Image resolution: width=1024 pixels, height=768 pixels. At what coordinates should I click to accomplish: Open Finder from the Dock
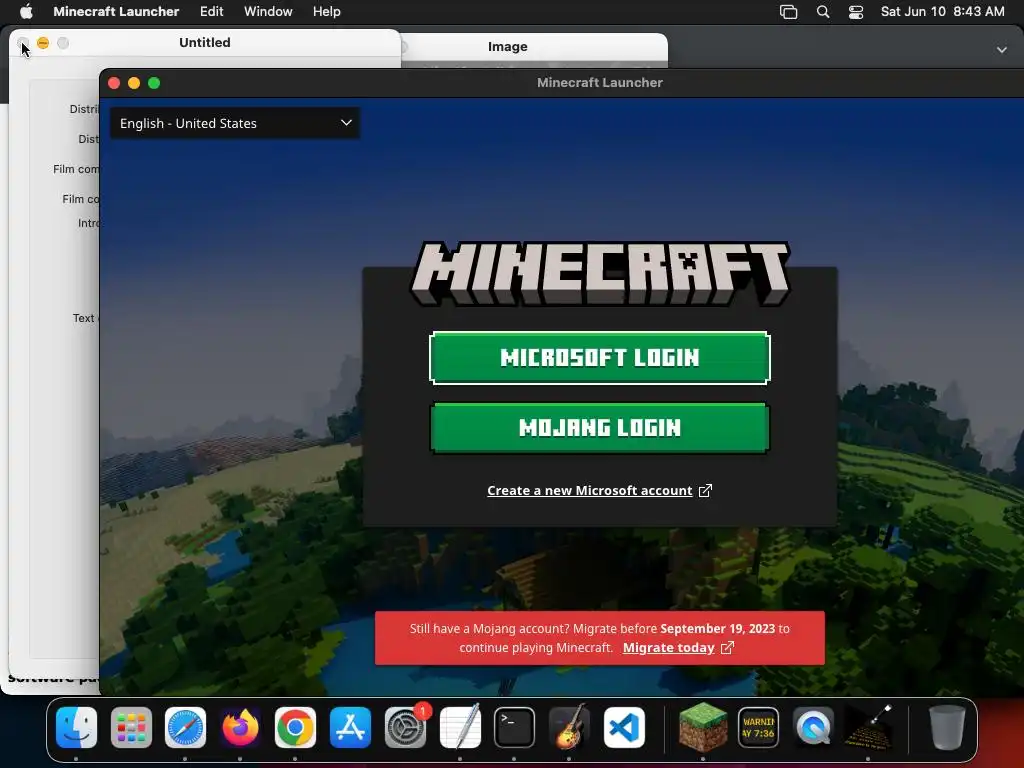(76, 727)
